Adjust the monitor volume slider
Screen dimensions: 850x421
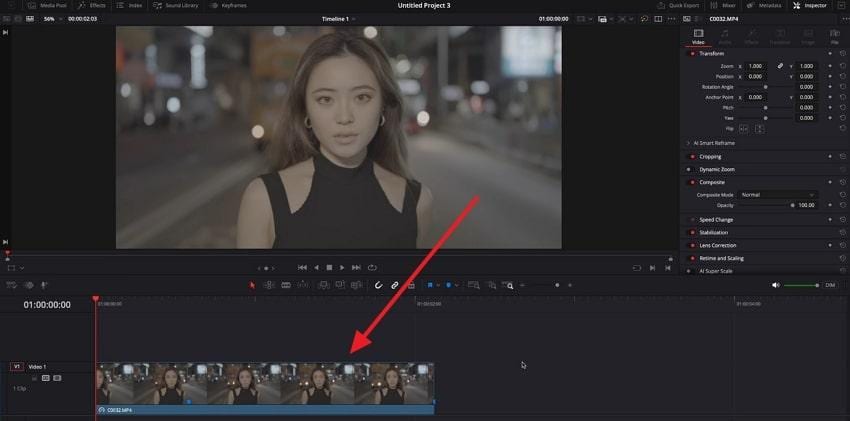(801, 285)
